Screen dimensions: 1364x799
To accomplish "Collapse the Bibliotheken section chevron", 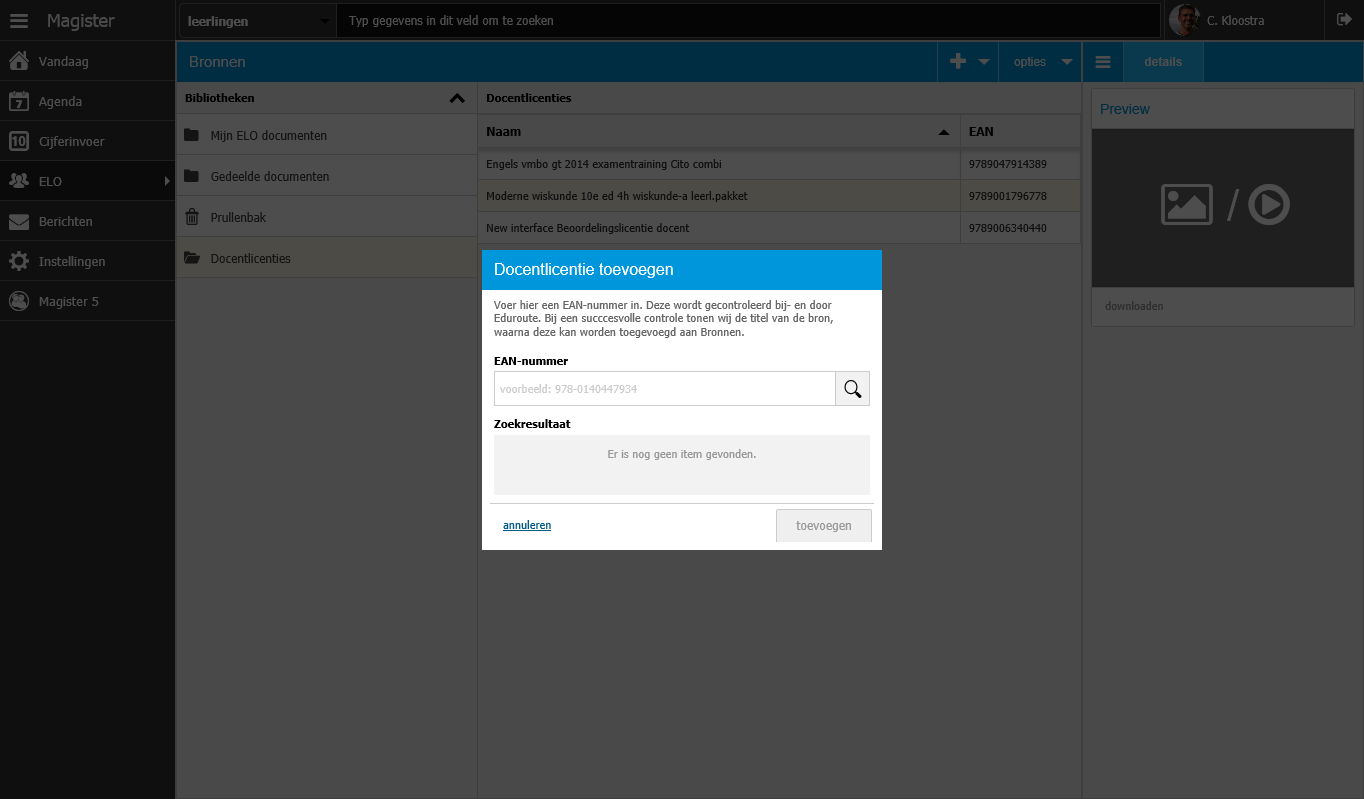I will (x=457, y=98).
